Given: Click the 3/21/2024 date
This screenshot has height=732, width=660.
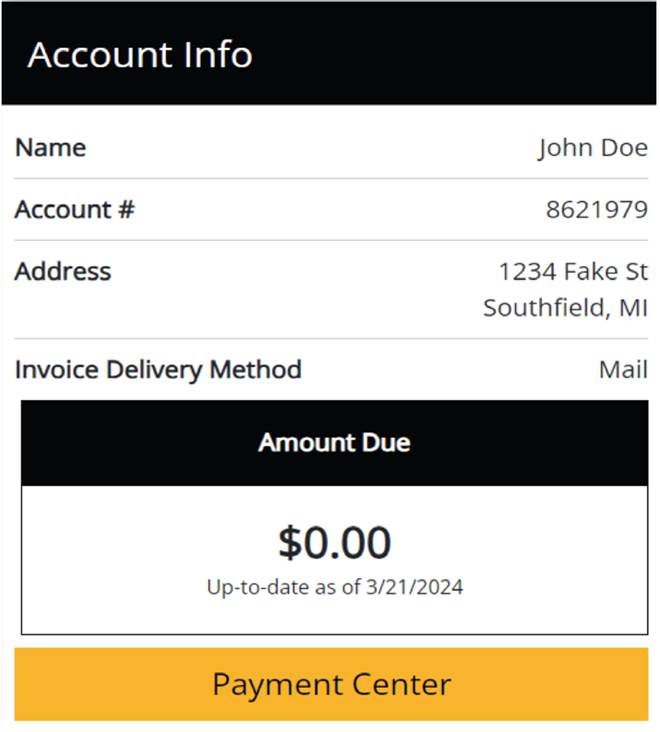Looking at the screenshot, I should click(x=415, y=587).
